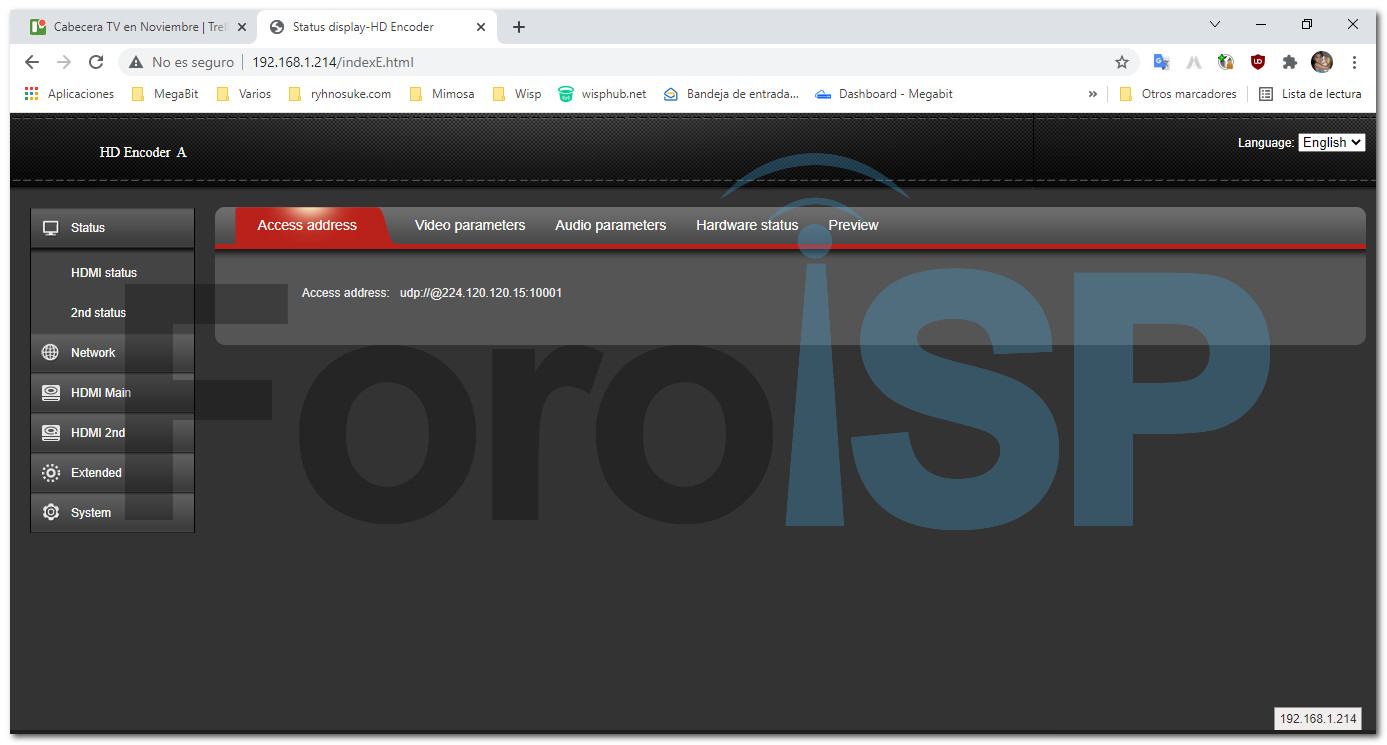Click the HDMI 2nd drive icon
Screen dimensions: 1387x745
(x=51, y=433)
